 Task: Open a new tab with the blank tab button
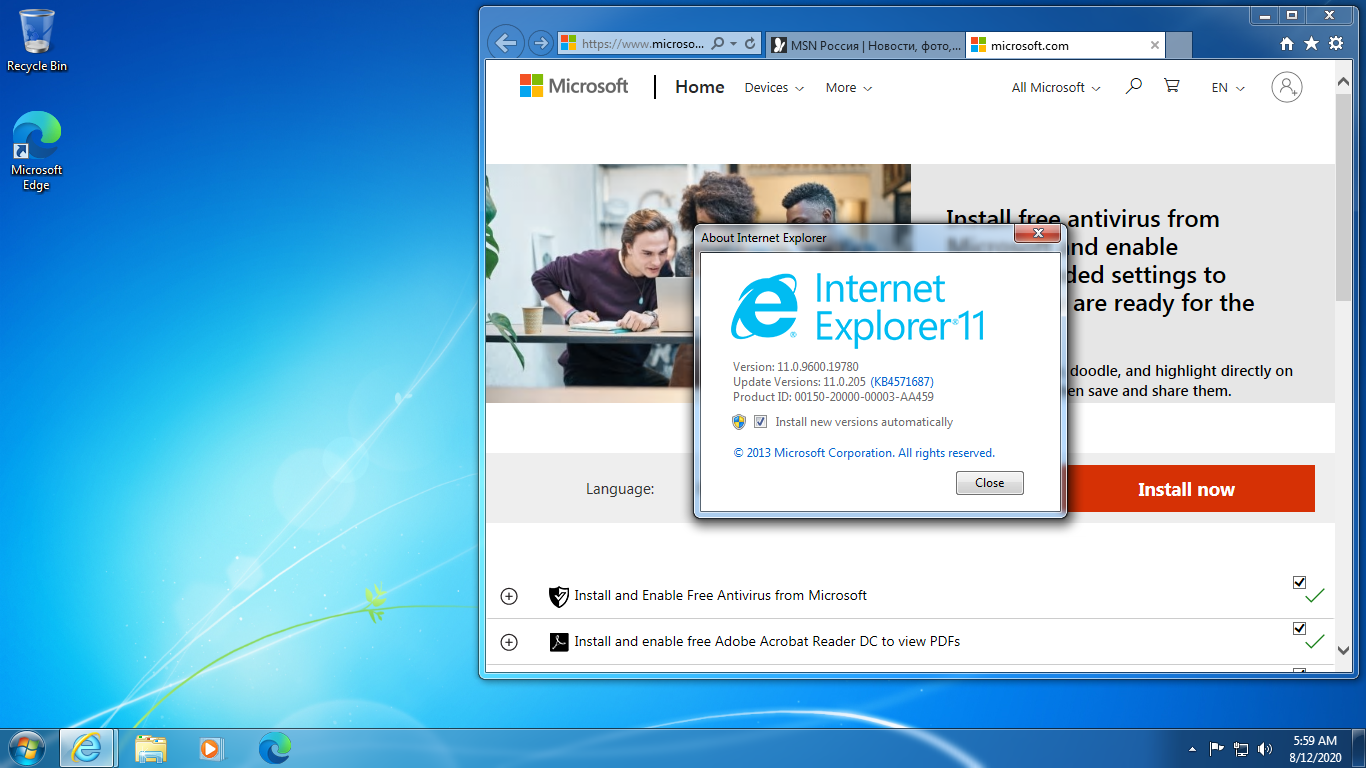[1179, 45]
